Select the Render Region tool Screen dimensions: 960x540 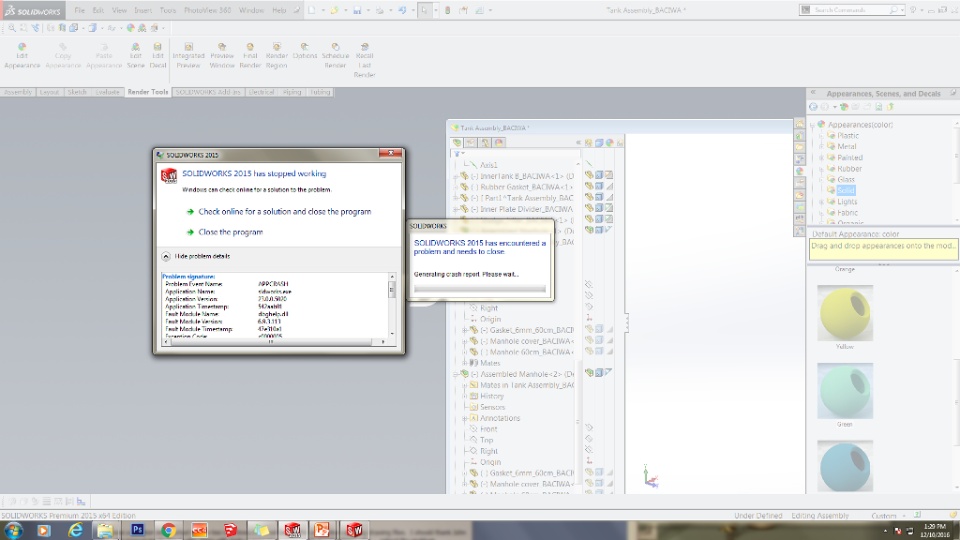point(277,56)
